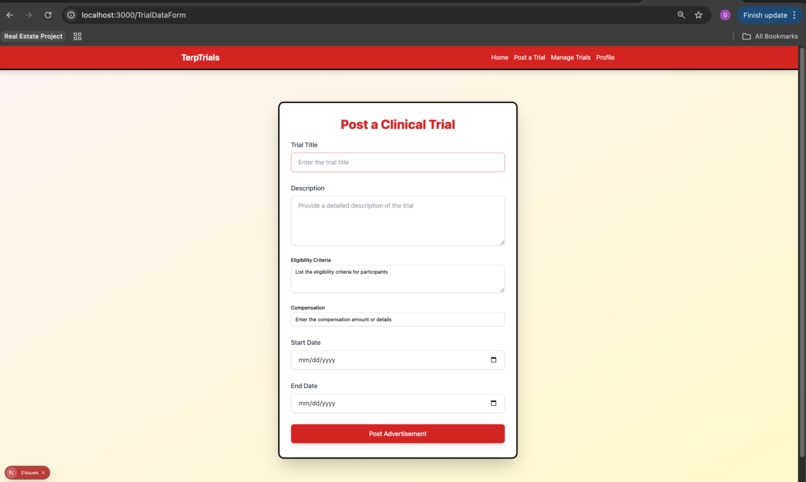This screenshot has width=806, height=482.
Task: Click the 'End Date' label
Action: click(x=304, y=386)
